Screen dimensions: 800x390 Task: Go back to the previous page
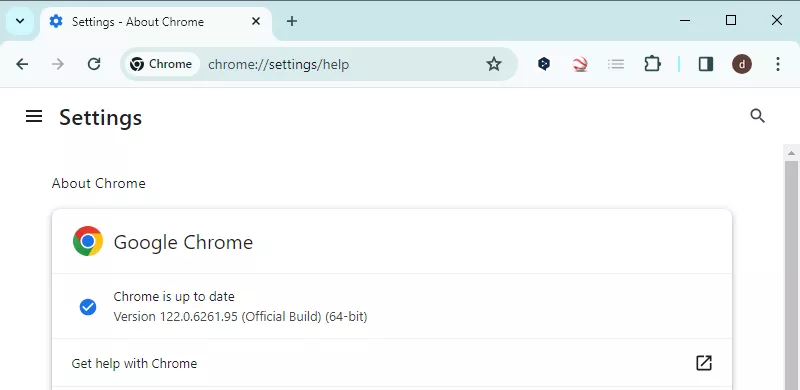[22, 64]
